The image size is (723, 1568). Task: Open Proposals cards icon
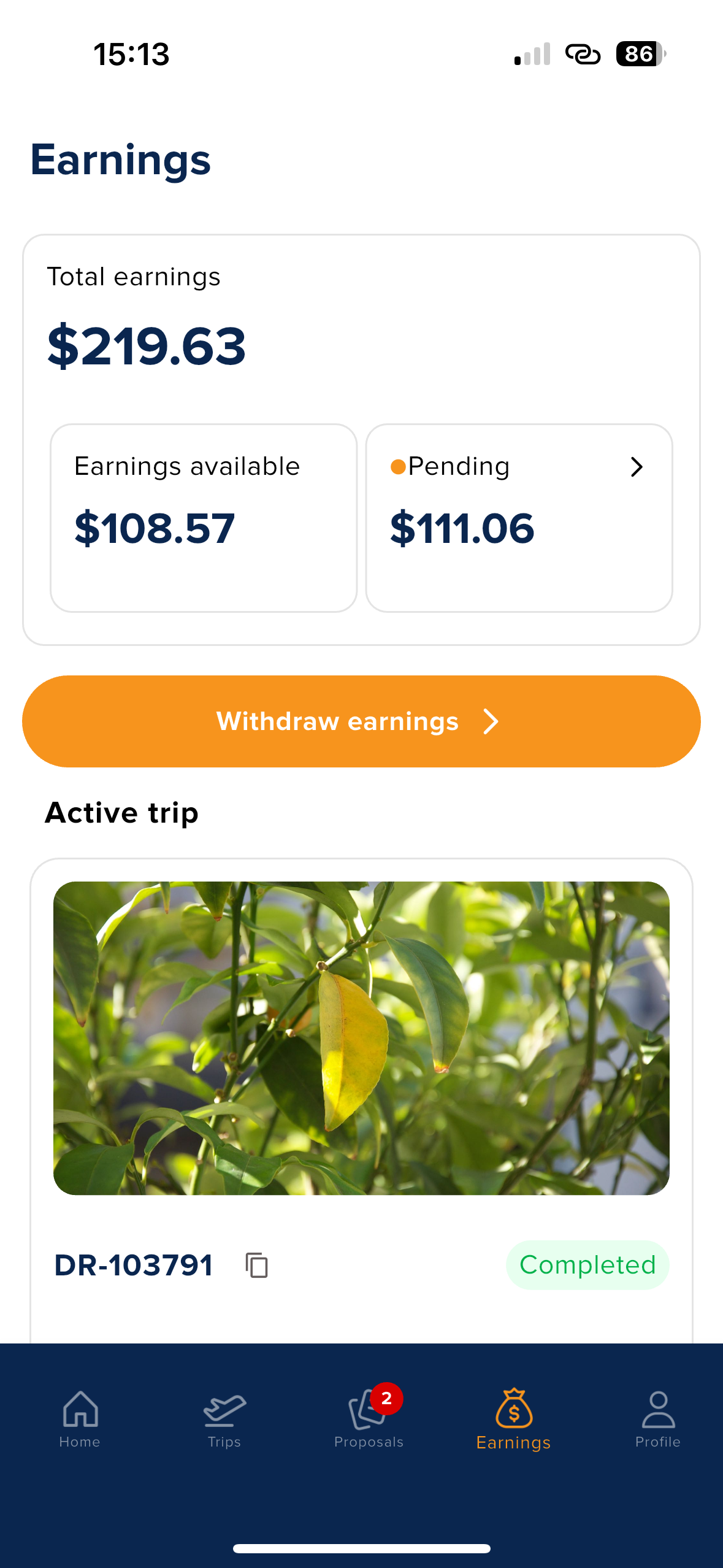[x=365, y=1410]
